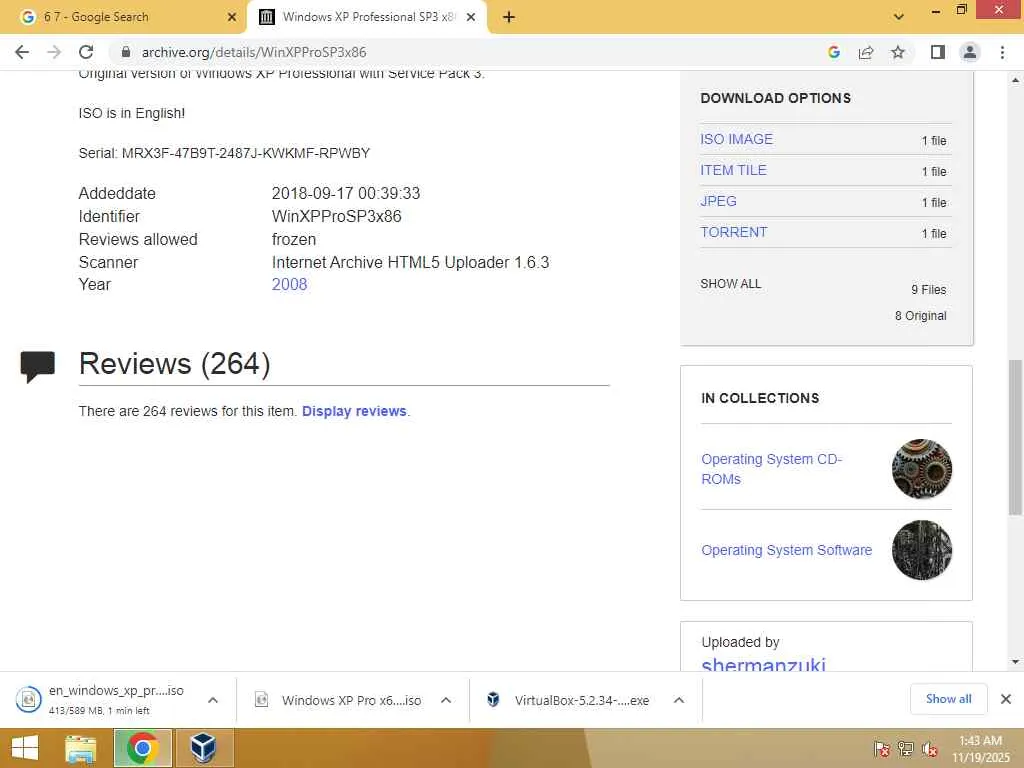Click the scrollbar up arrow
Viewport: 1024px width, 768px height.
pyautogui.click(x=1016, y=80)
